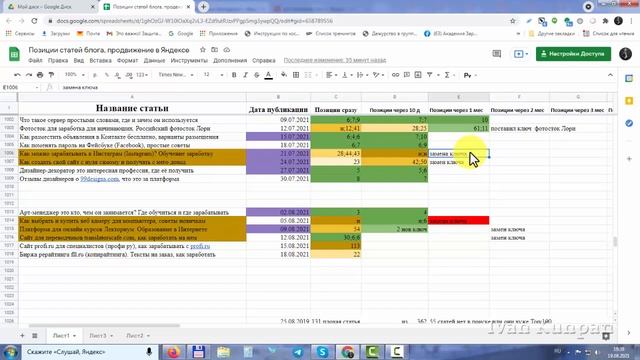The height and width of the screenshot is (360, 640).
Task: Increase decimal places button
Action: tap(129, 75)
